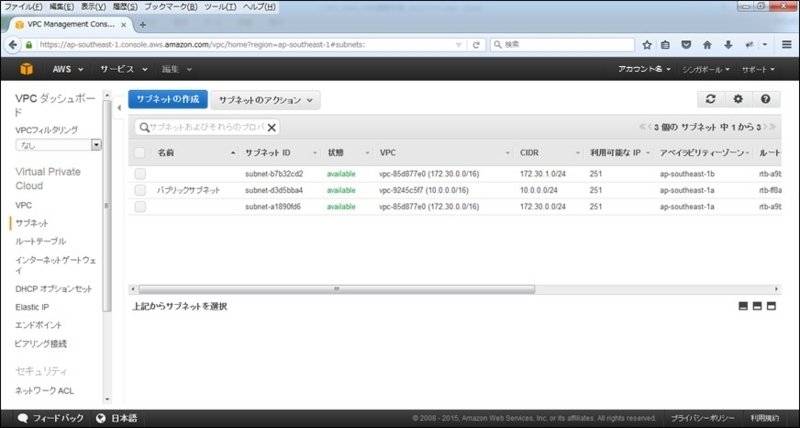The height and width of the screenshot is (428, 800).
Task: Click the help question mark icon
Action: 765,100
